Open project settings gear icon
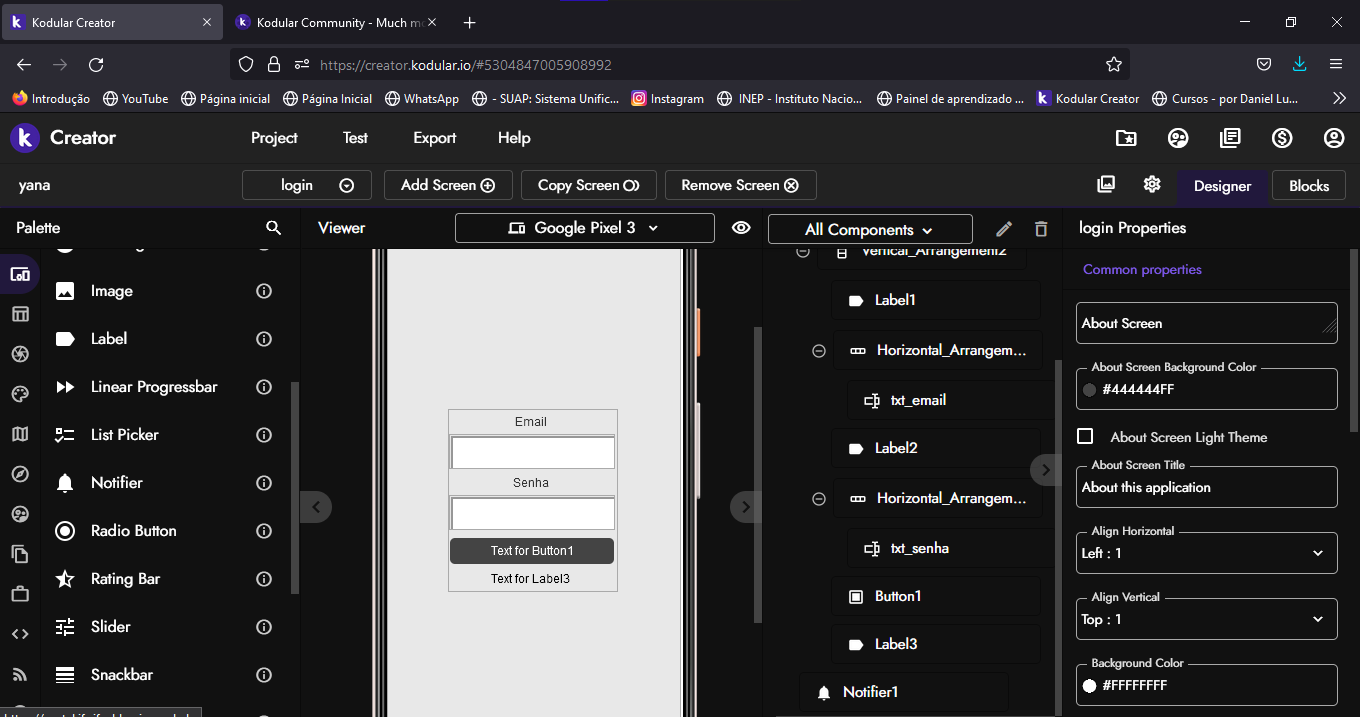 1152,185
